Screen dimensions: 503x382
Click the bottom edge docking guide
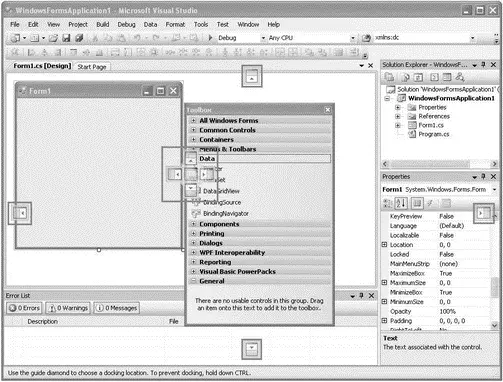click(252, 349)
